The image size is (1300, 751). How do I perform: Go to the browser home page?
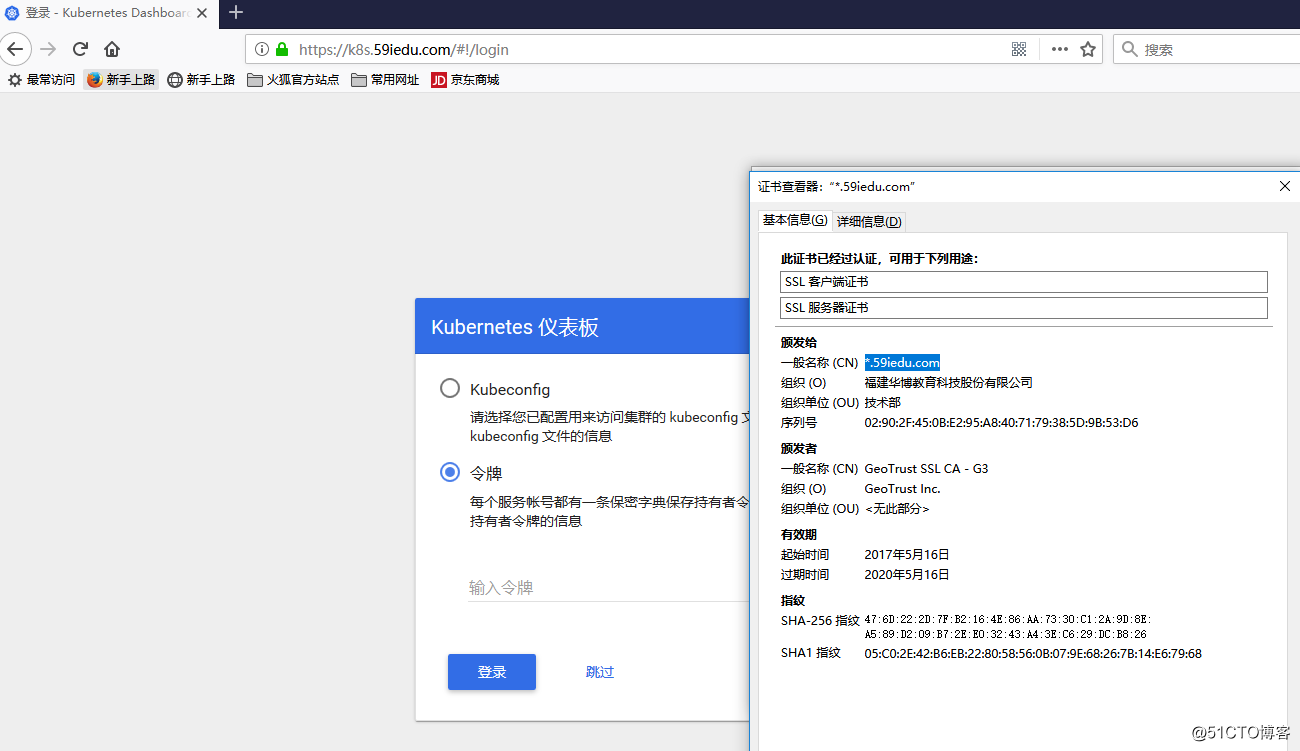[x=112, y=49]
